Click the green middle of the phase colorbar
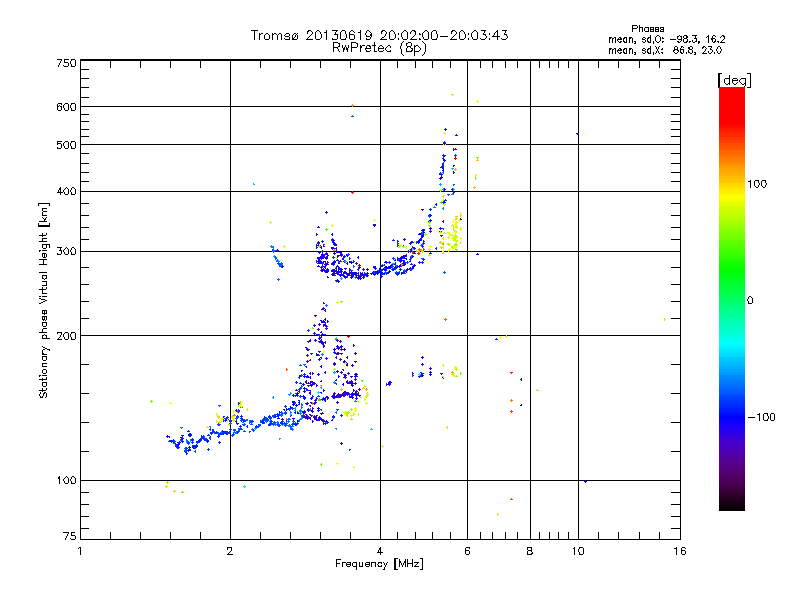 [732, 276]
